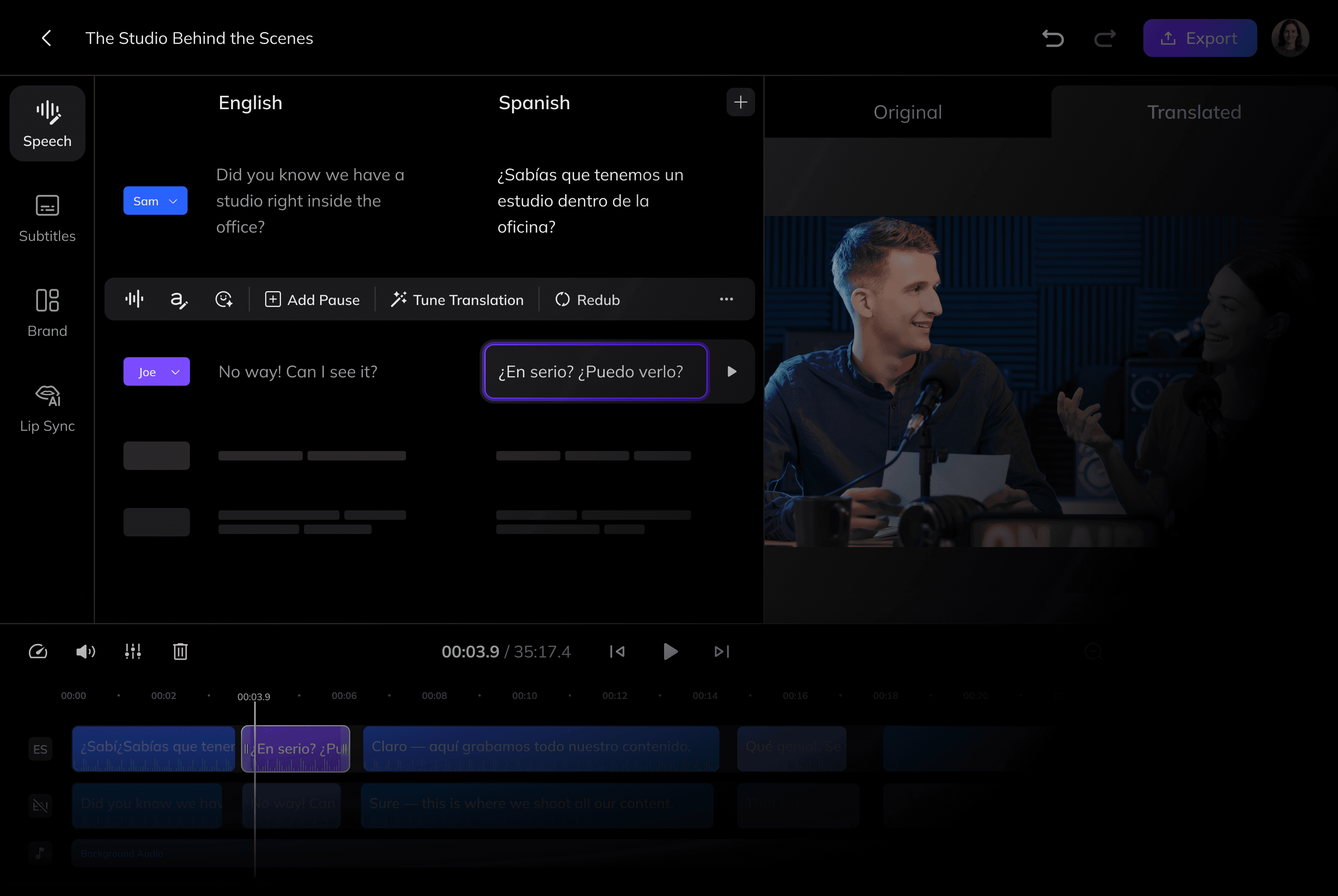Click the edit text icon in segment toolbar
This screenshot has width=1338, height=896.
[179, 299]
